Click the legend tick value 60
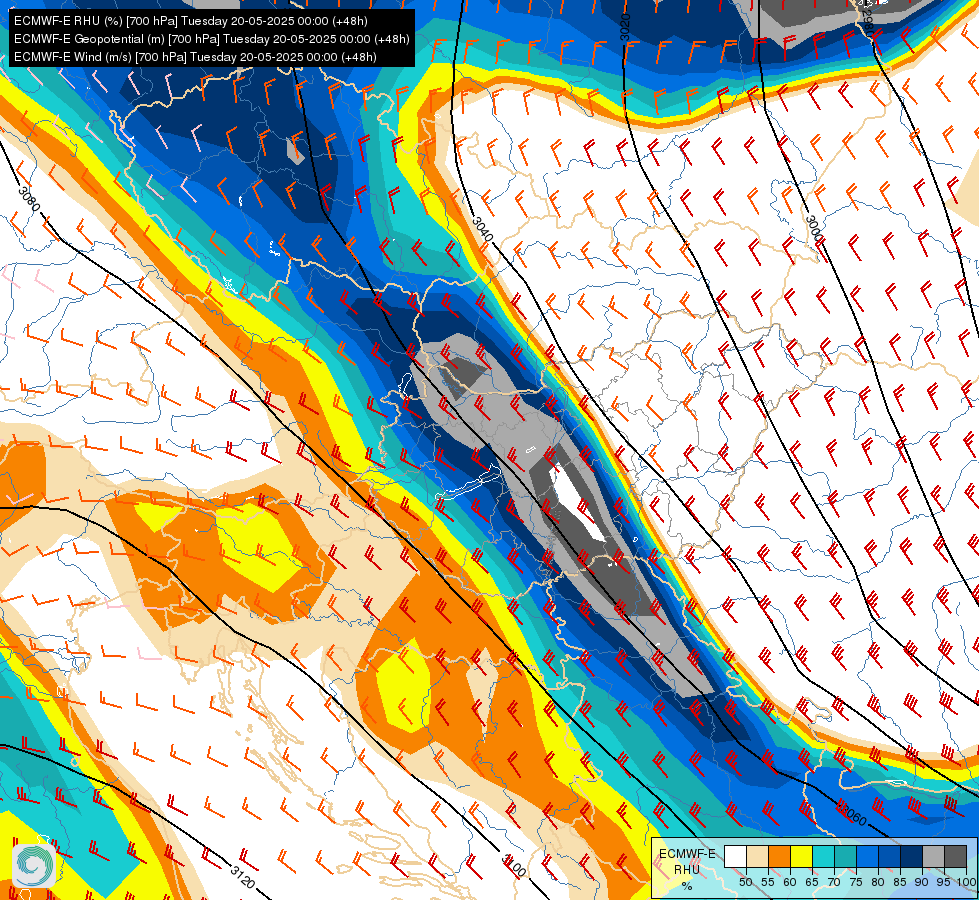This screenshot has height=900, width=979. 790,882
